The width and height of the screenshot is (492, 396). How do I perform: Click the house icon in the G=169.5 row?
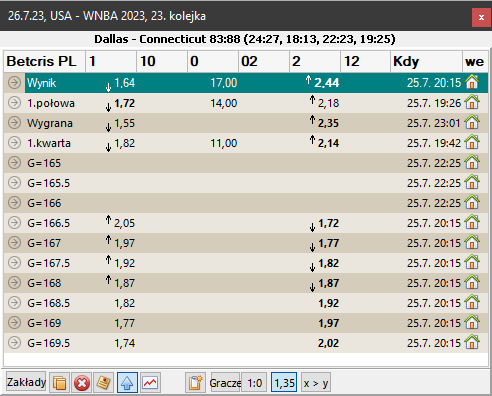pos(472,342)
